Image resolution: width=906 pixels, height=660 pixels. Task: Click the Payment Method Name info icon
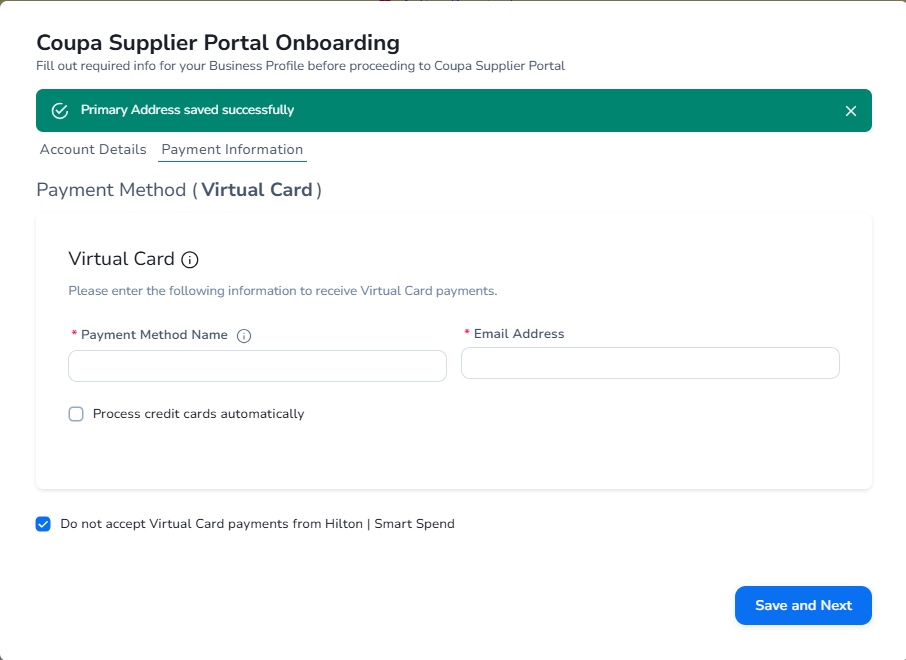[244, 336]
